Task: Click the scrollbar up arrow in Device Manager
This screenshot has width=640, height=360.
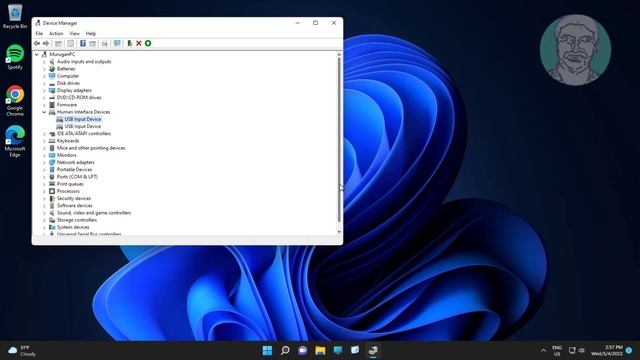Action: pyautogui.click(x=339, y=54)
